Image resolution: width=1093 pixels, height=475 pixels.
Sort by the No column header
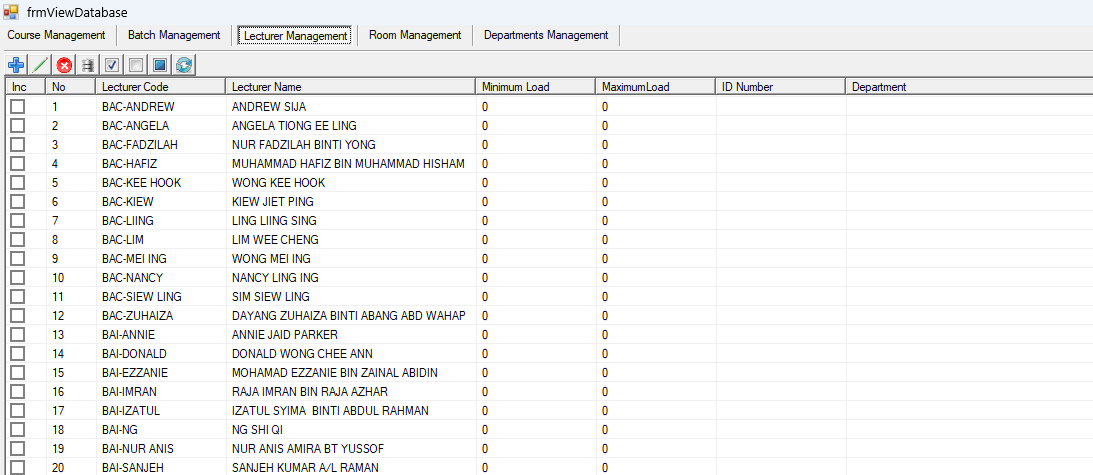pyautogui.click(x=70, y=87)
